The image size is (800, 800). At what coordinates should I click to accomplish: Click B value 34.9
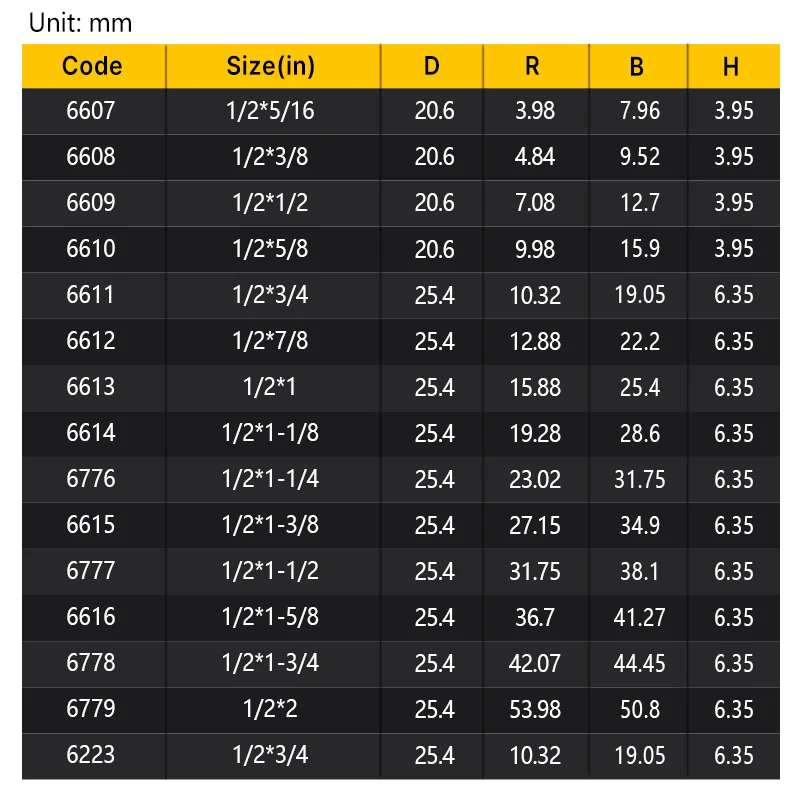click(x=638, y=526)
